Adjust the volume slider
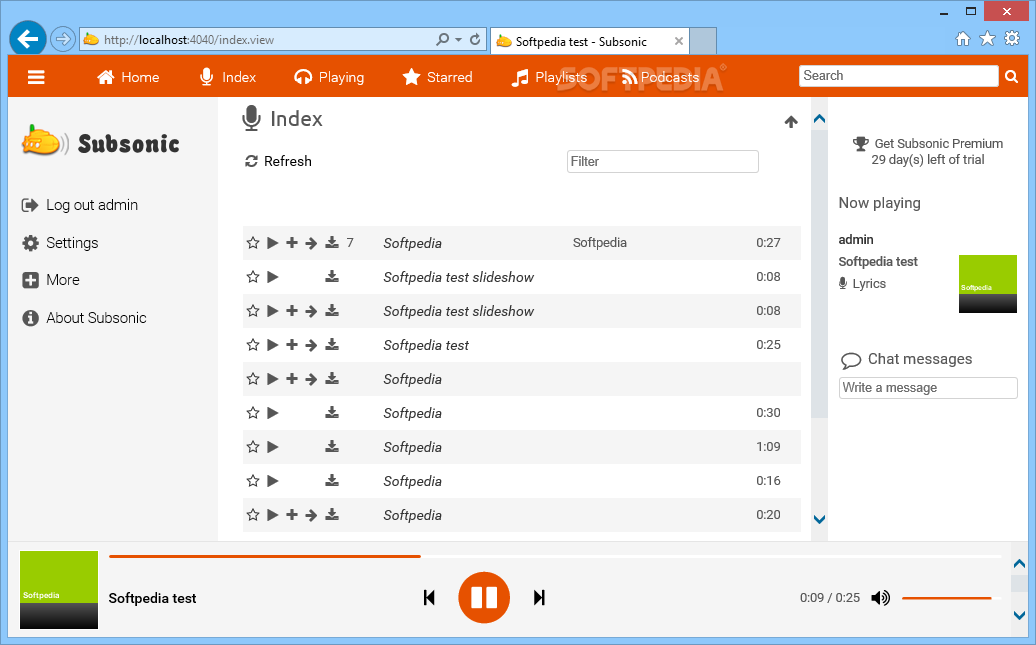This screenshot has width=1036, height=645. [x=951, y=598]
